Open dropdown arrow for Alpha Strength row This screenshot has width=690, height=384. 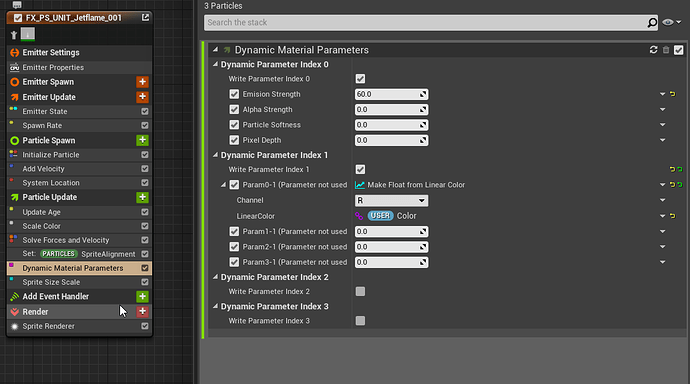(662, 110)
